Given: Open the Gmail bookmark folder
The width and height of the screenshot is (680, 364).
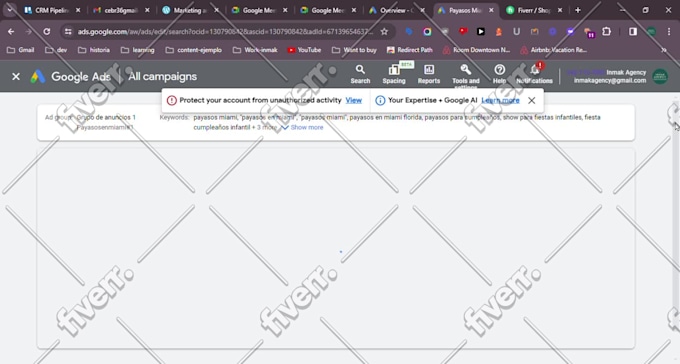Looking at the screenshot, I should click(21, 50).
